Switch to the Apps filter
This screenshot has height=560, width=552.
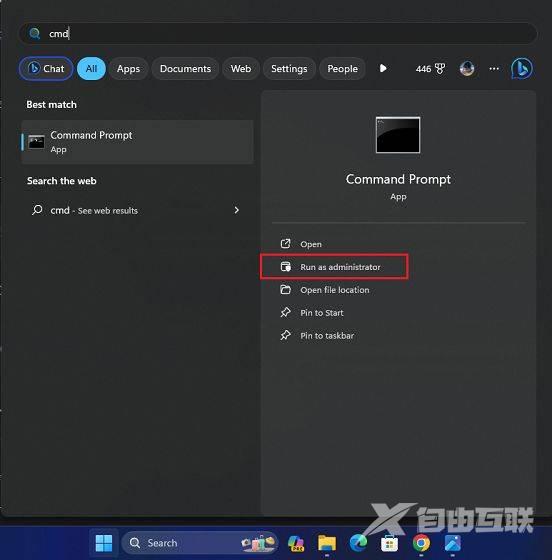(129, 68)
